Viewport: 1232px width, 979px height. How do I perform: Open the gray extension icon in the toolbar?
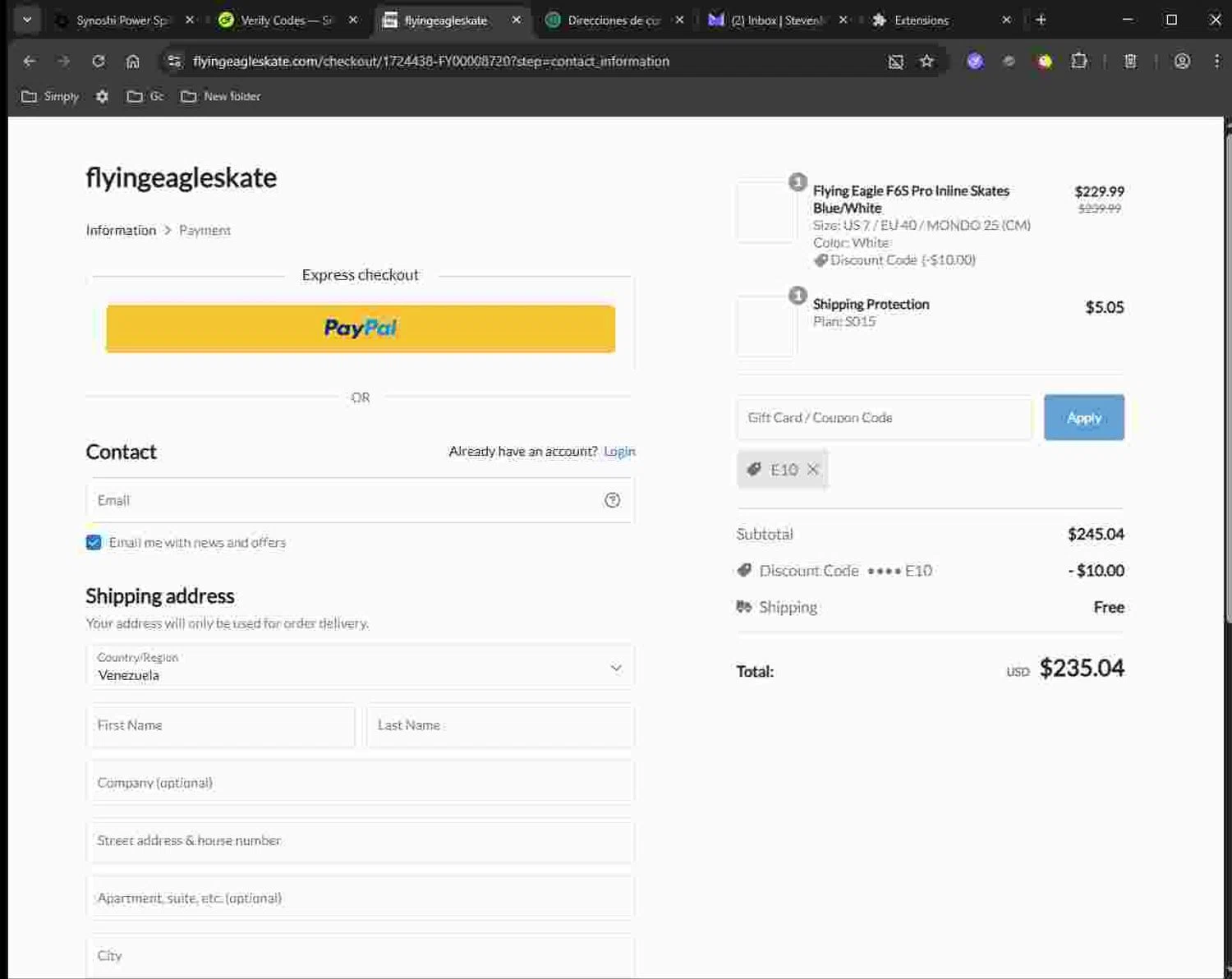(1009, 61)
